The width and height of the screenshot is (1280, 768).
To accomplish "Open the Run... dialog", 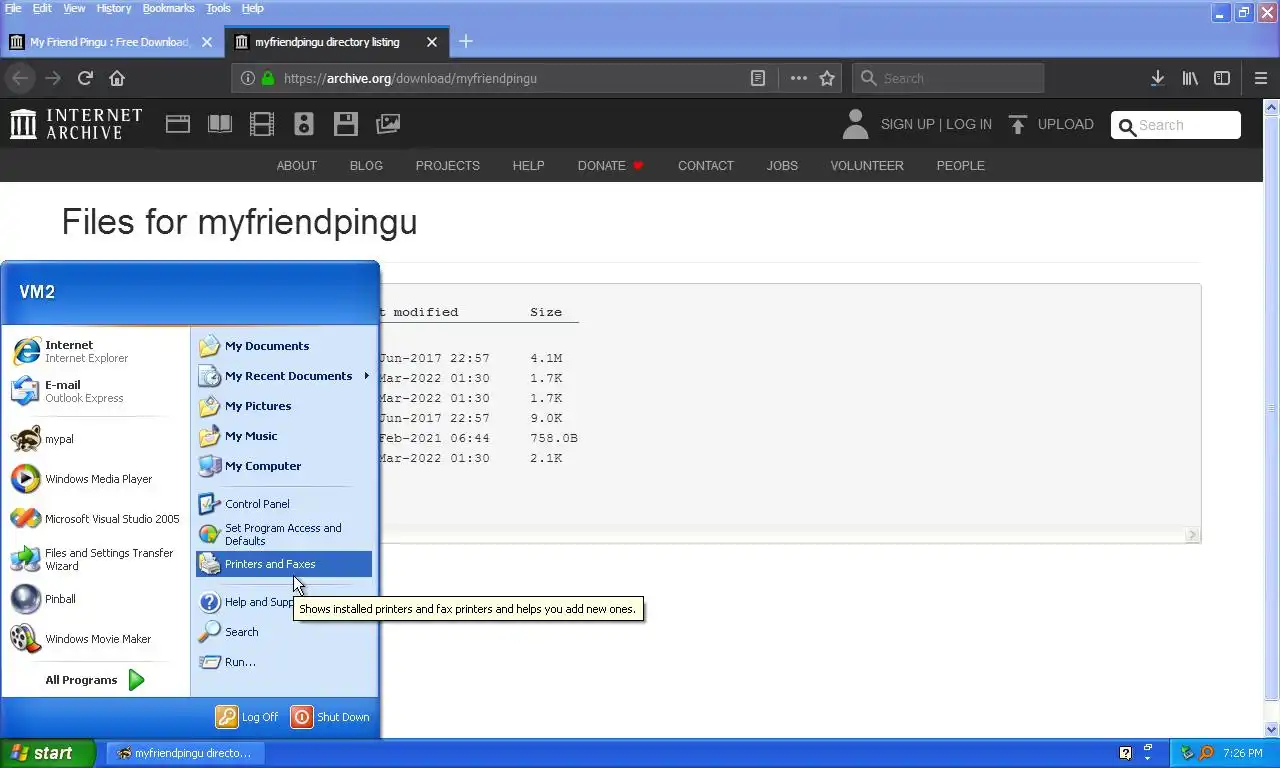I will 284,662.
